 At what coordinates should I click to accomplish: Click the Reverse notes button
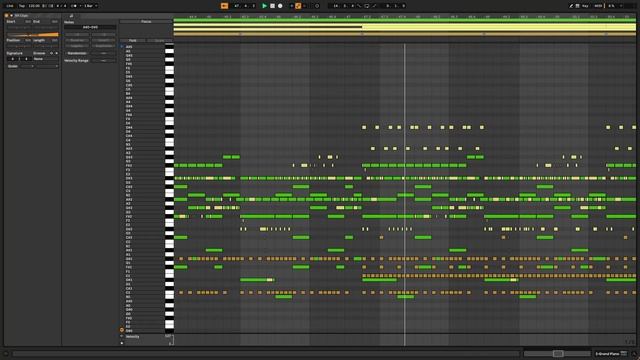[x=77, y=40]
